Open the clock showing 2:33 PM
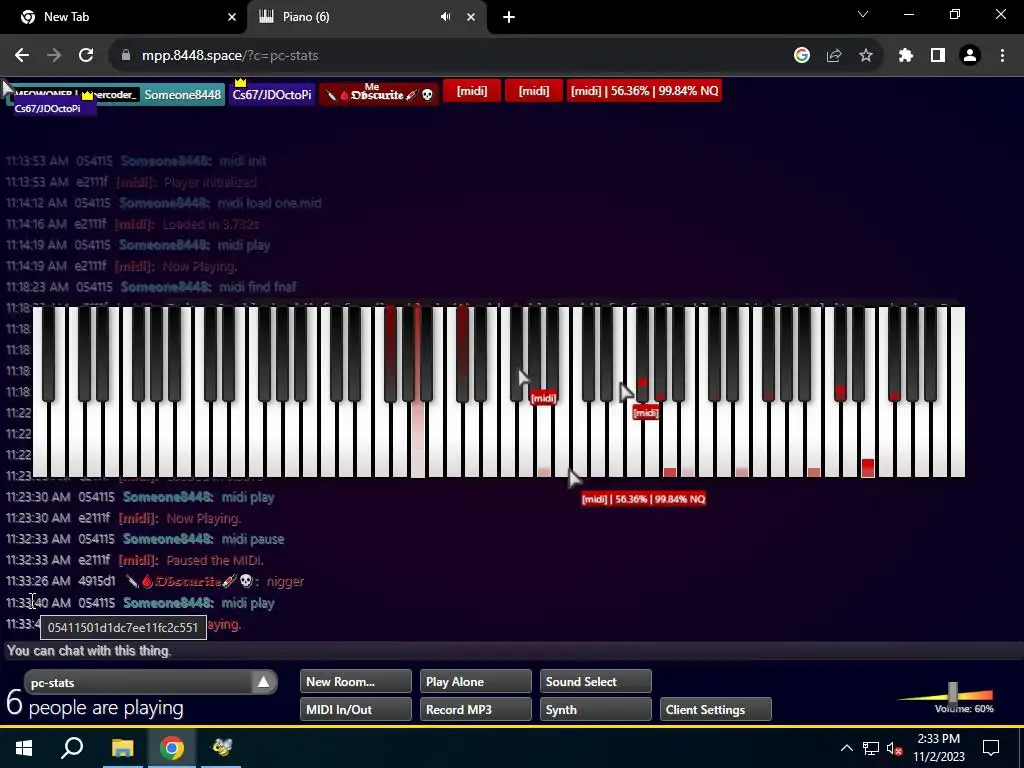This screenshot has width=1024, height=768. tap(938, 748)
